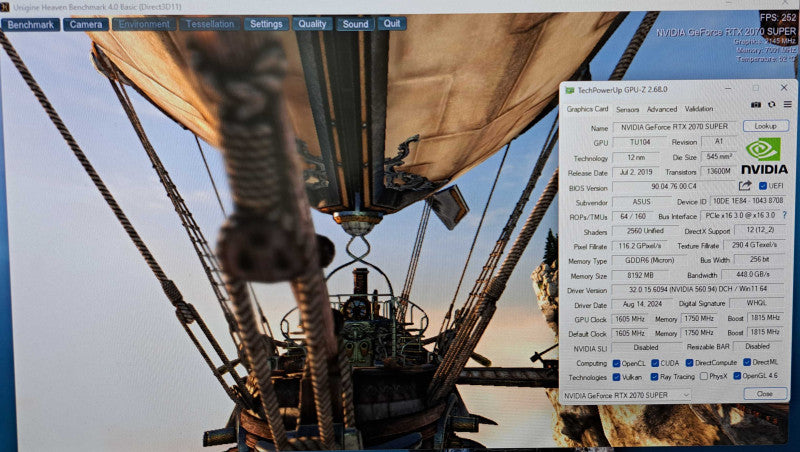Open the Advanced tab
Screen dimensions: 800x452
662,109
